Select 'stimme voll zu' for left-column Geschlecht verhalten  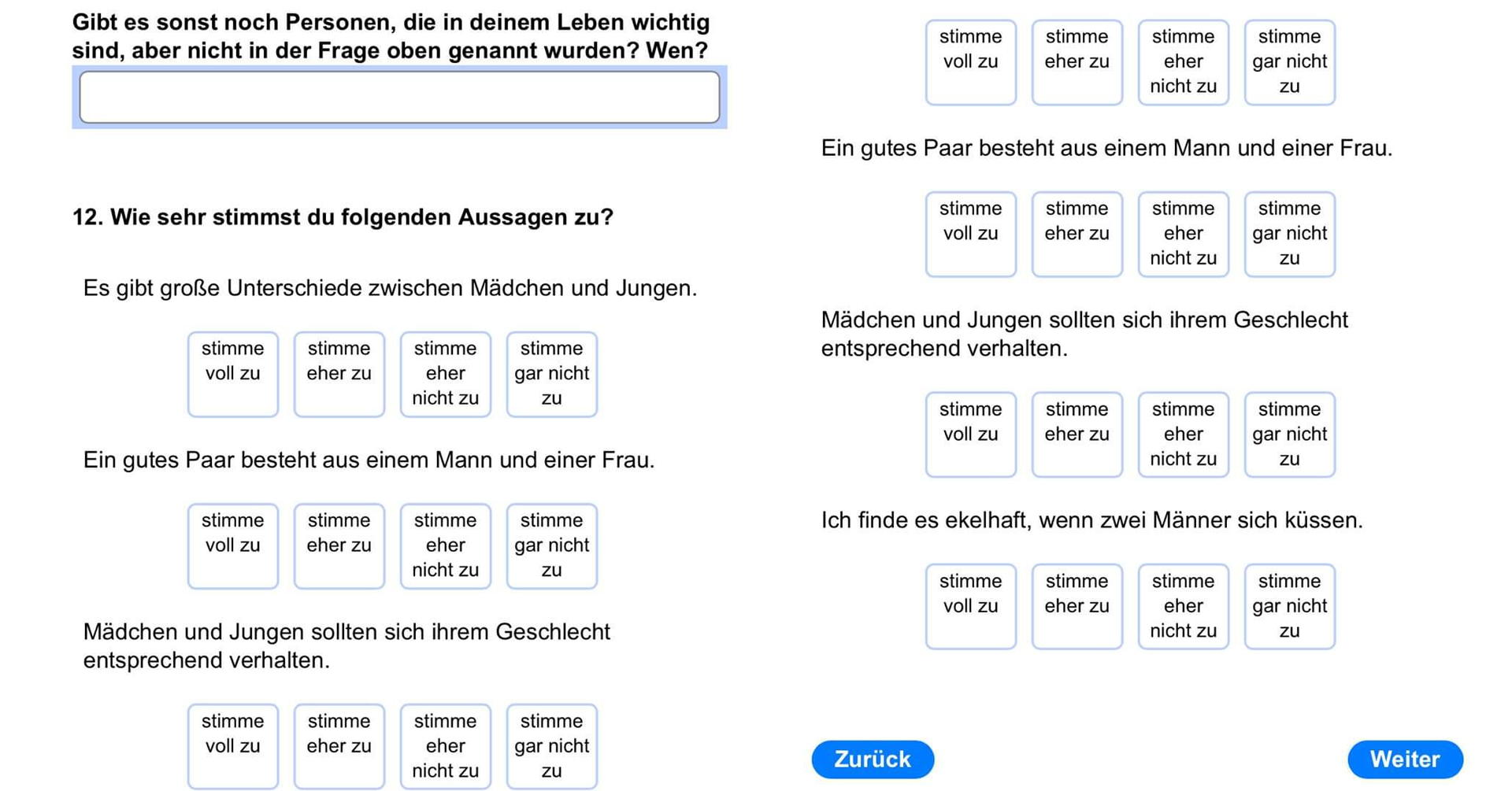point(233,746)
